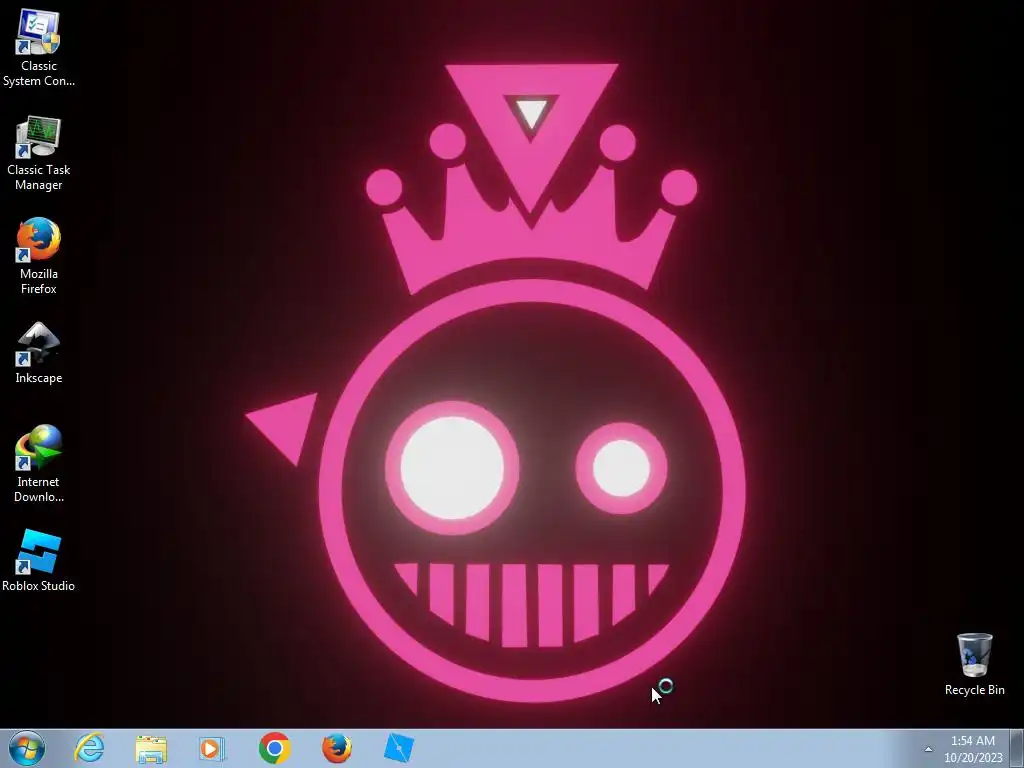Select the Inkscape desktop icon

click(x=39, y=353)
